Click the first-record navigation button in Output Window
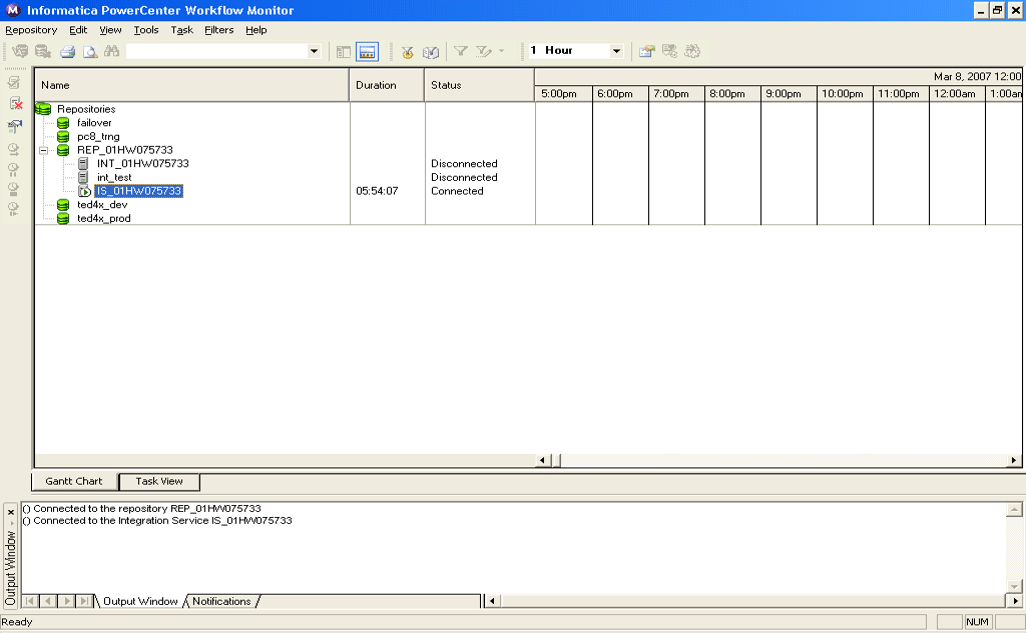Screen dimensions: 1026x633 click(x=32, y=601)
